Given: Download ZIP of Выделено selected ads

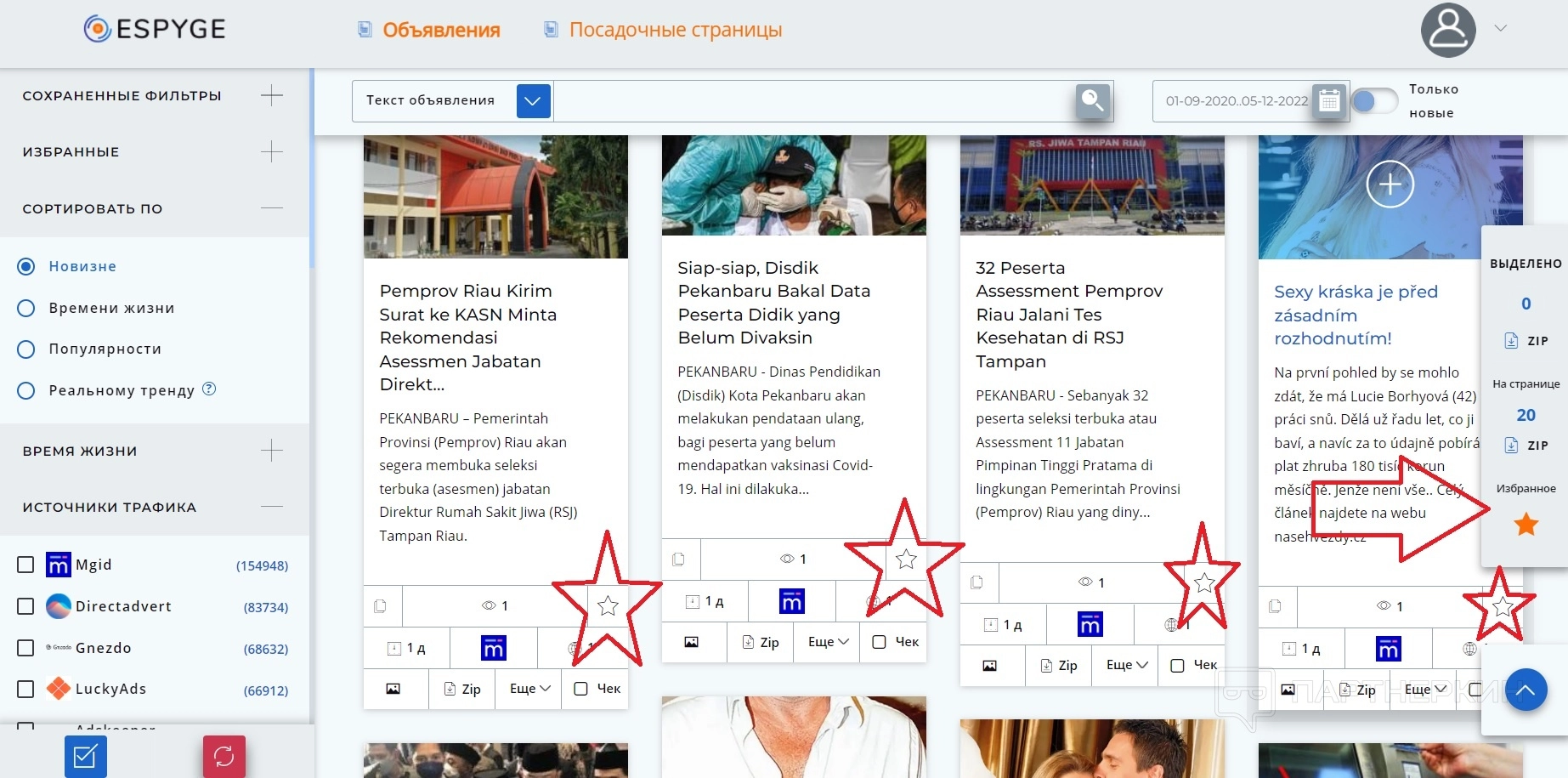Looking at the screenshot, I should tap(1526, 340).
